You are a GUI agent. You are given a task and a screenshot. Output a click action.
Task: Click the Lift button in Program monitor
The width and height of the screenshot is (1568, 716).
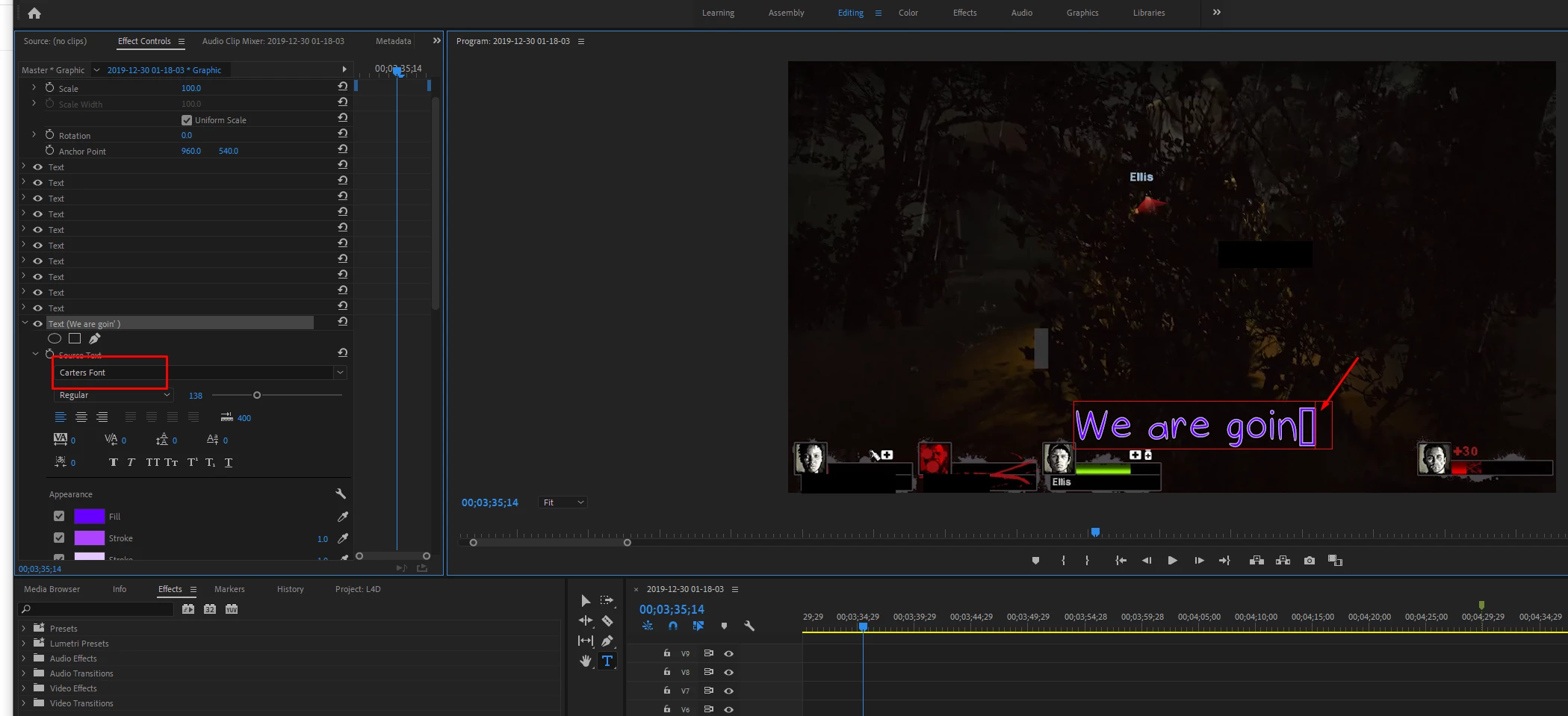coord(1256,561)
